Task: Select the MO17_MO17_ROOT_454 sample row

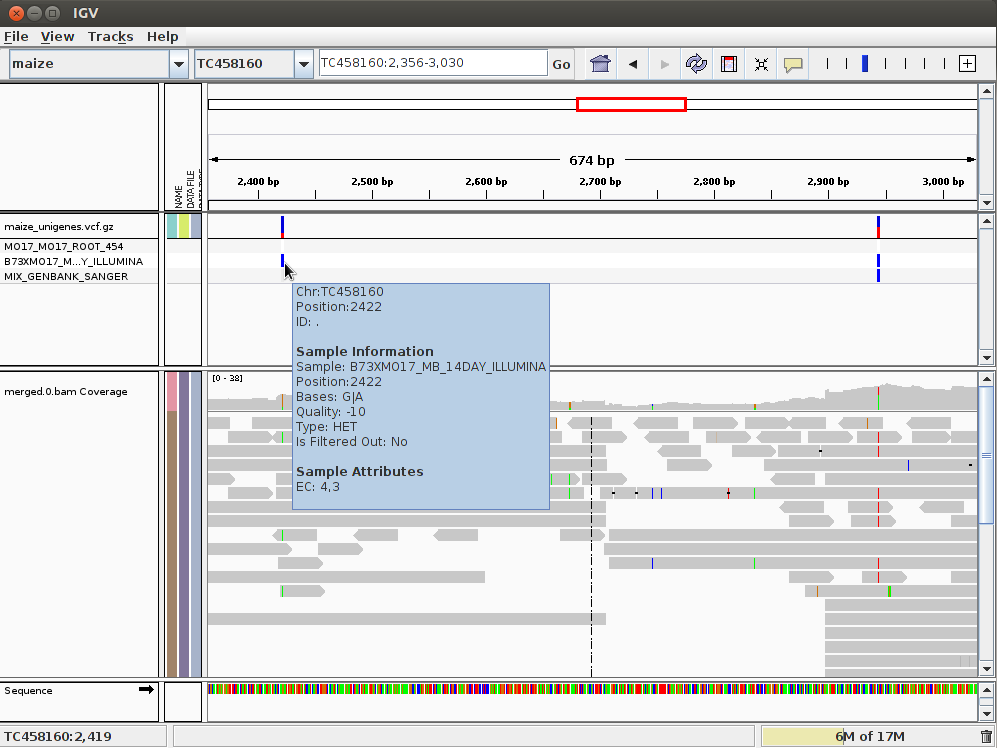Action: [x=64, y=246]
